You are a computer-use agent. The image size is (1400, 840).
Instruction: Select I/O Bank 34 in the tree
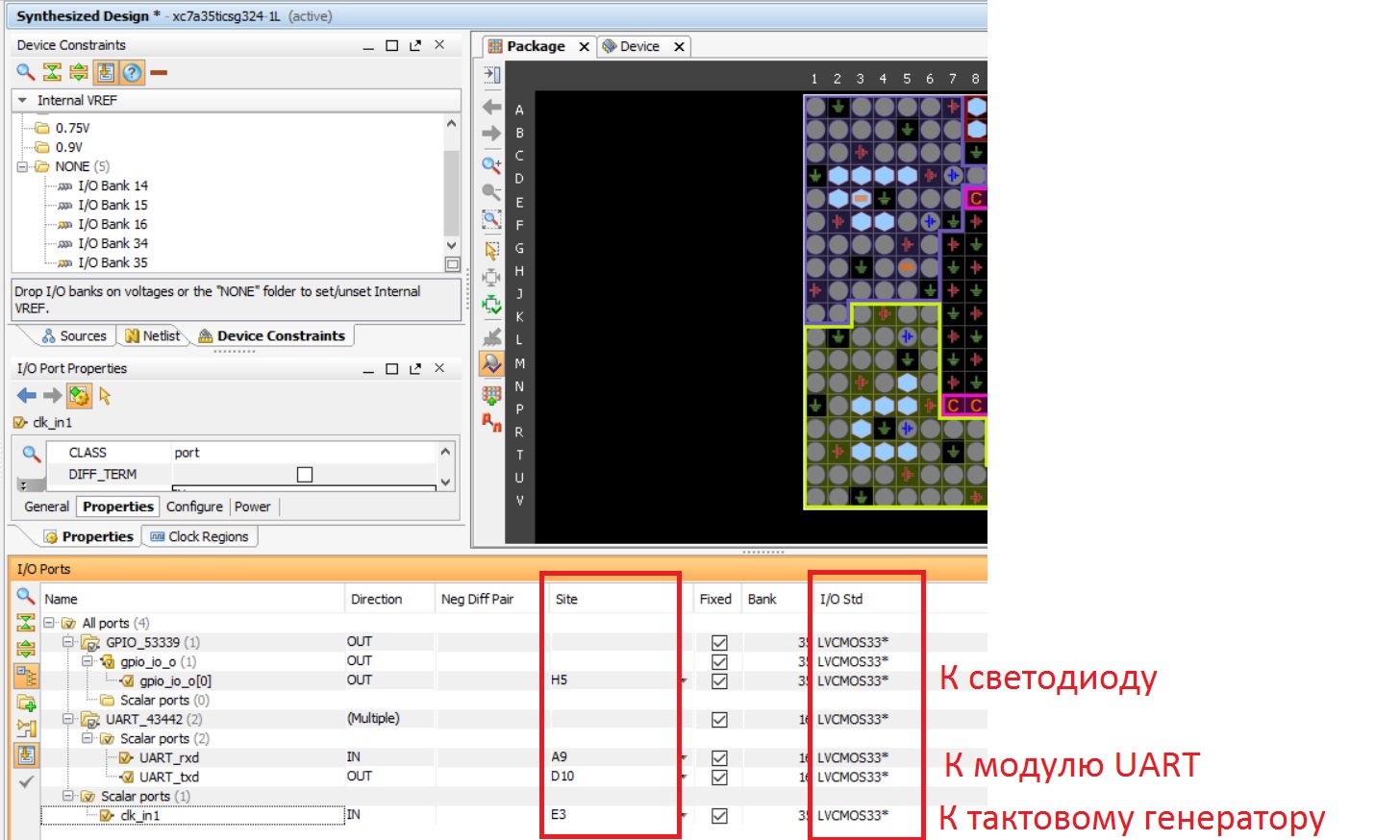[x=112, y=243]
